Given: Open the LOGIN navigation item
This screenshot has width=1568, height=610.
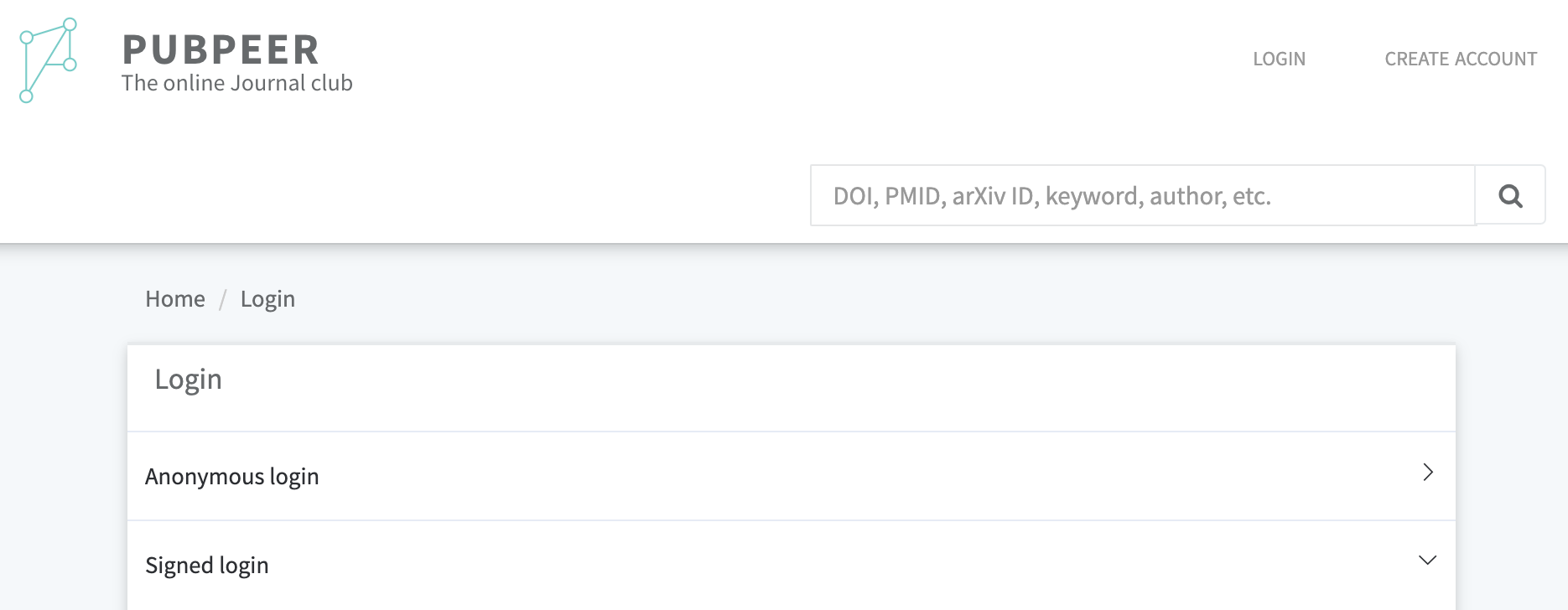Looking at the screenshot, I should (1279, 59).
